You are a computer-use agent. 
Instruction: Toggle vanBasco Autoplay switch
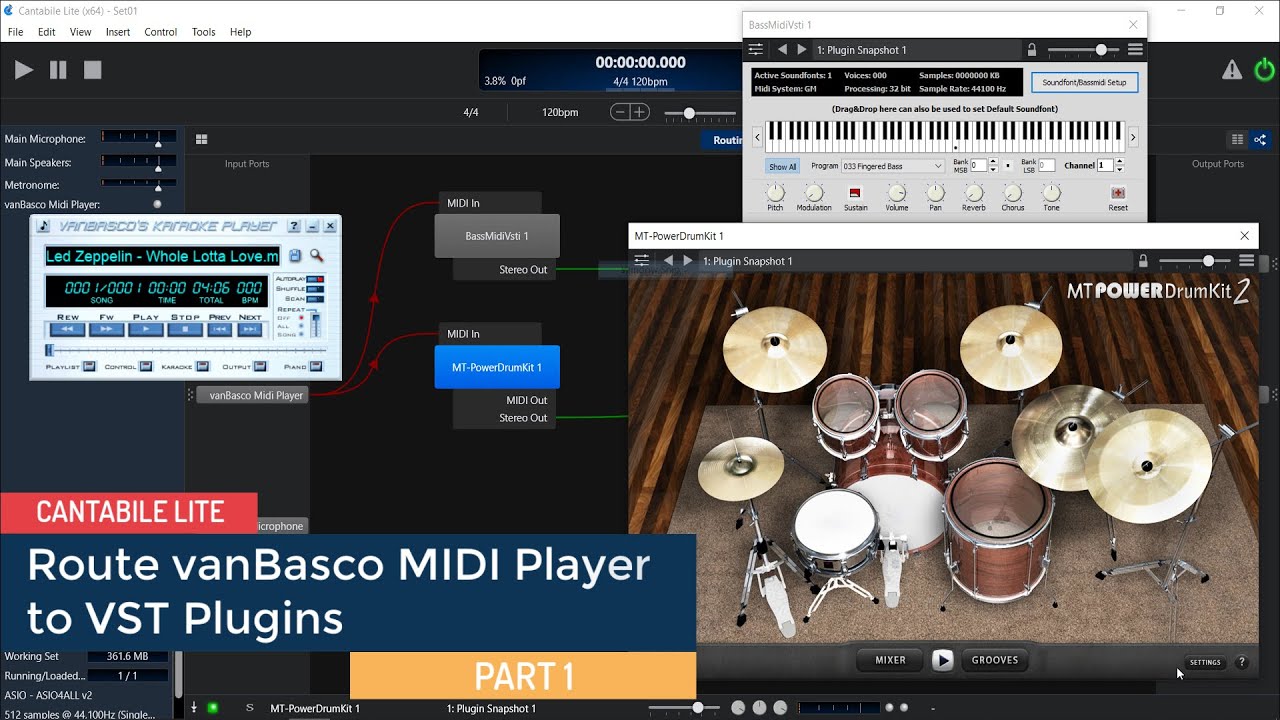click(315, 279)
